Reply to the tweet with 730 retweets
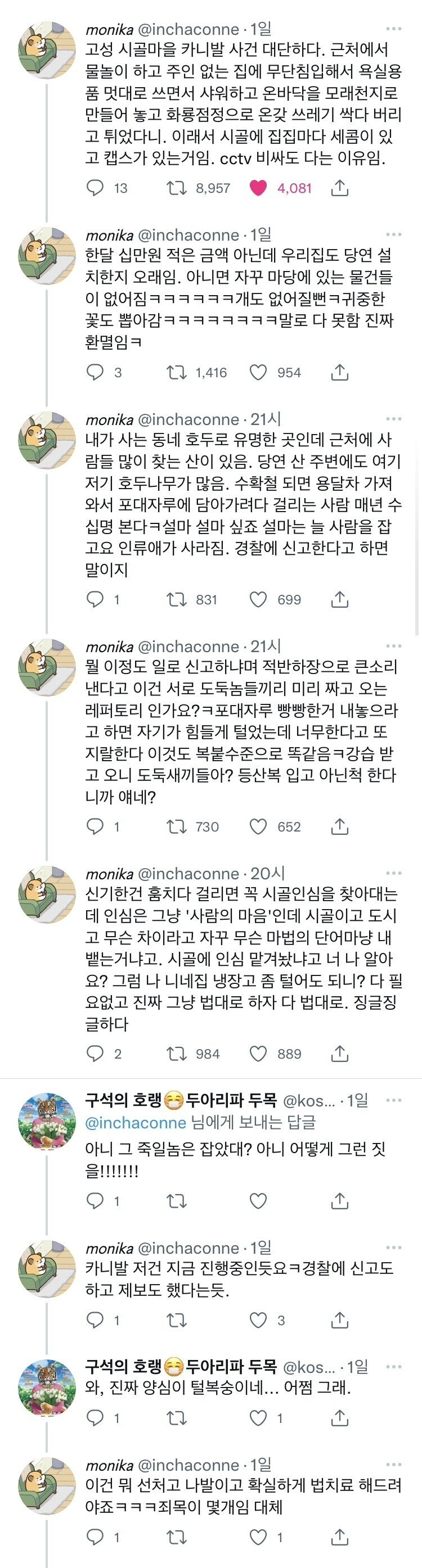The height and width of the screenshot is (1568, 422). click(95, 826)
